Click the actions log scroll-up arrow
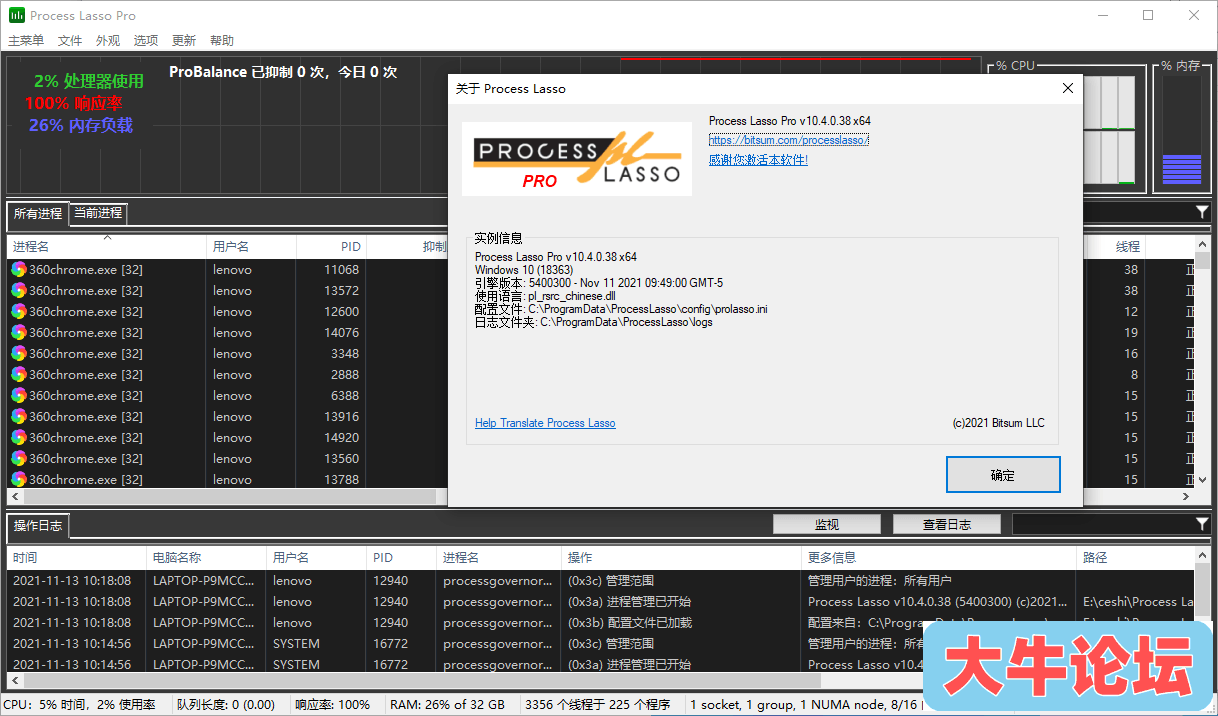The image size is (1218, 716). tap(1203, 556)
